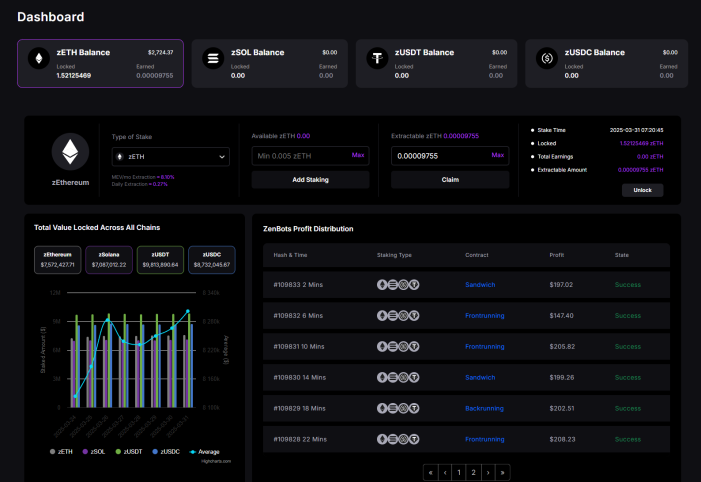
Task: Click the USDC dollar icon in zUSDC card
Action: [547, 58]
